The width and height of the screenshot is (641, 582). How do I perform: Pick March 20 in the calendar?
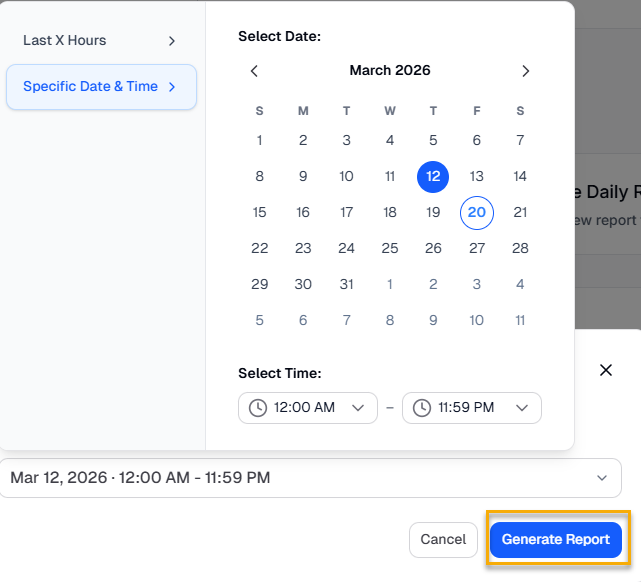tap(477, 213)
